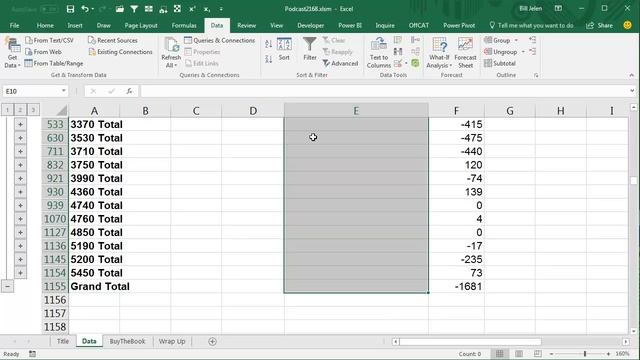Click the zoom out minus button
Viewport: 640px width, 360px height.
tap(551, 353)
